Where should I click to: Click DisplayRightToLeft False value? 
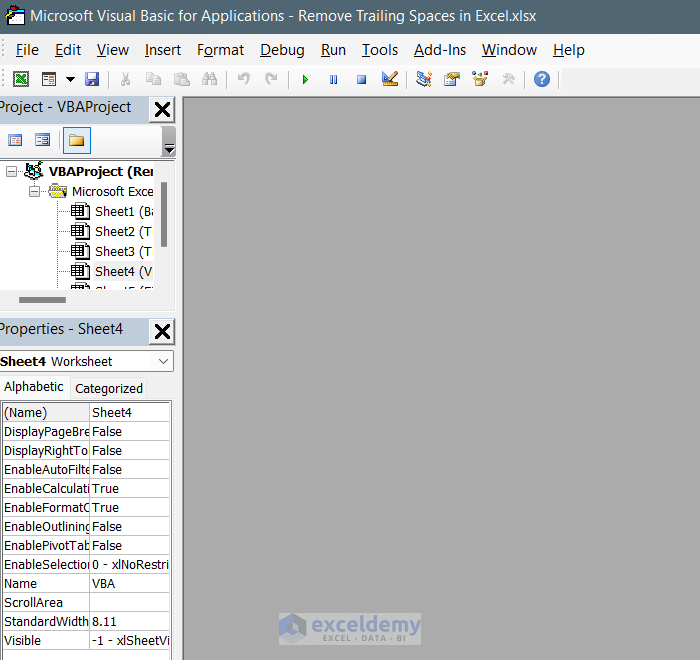click(130, 451)
